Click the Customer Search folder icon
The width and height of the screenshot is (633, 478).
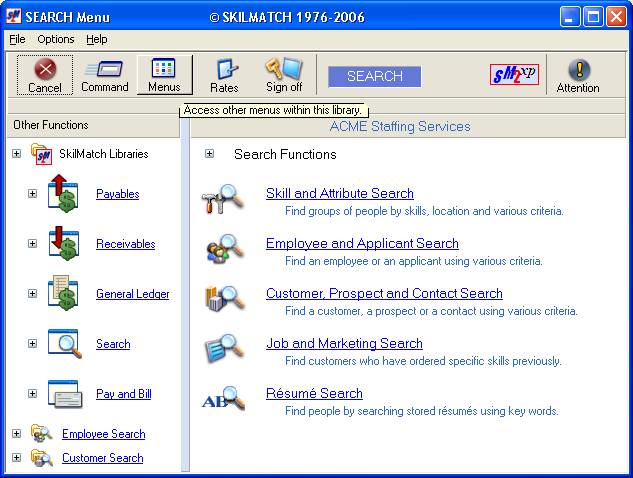click(x=42, y=457)
